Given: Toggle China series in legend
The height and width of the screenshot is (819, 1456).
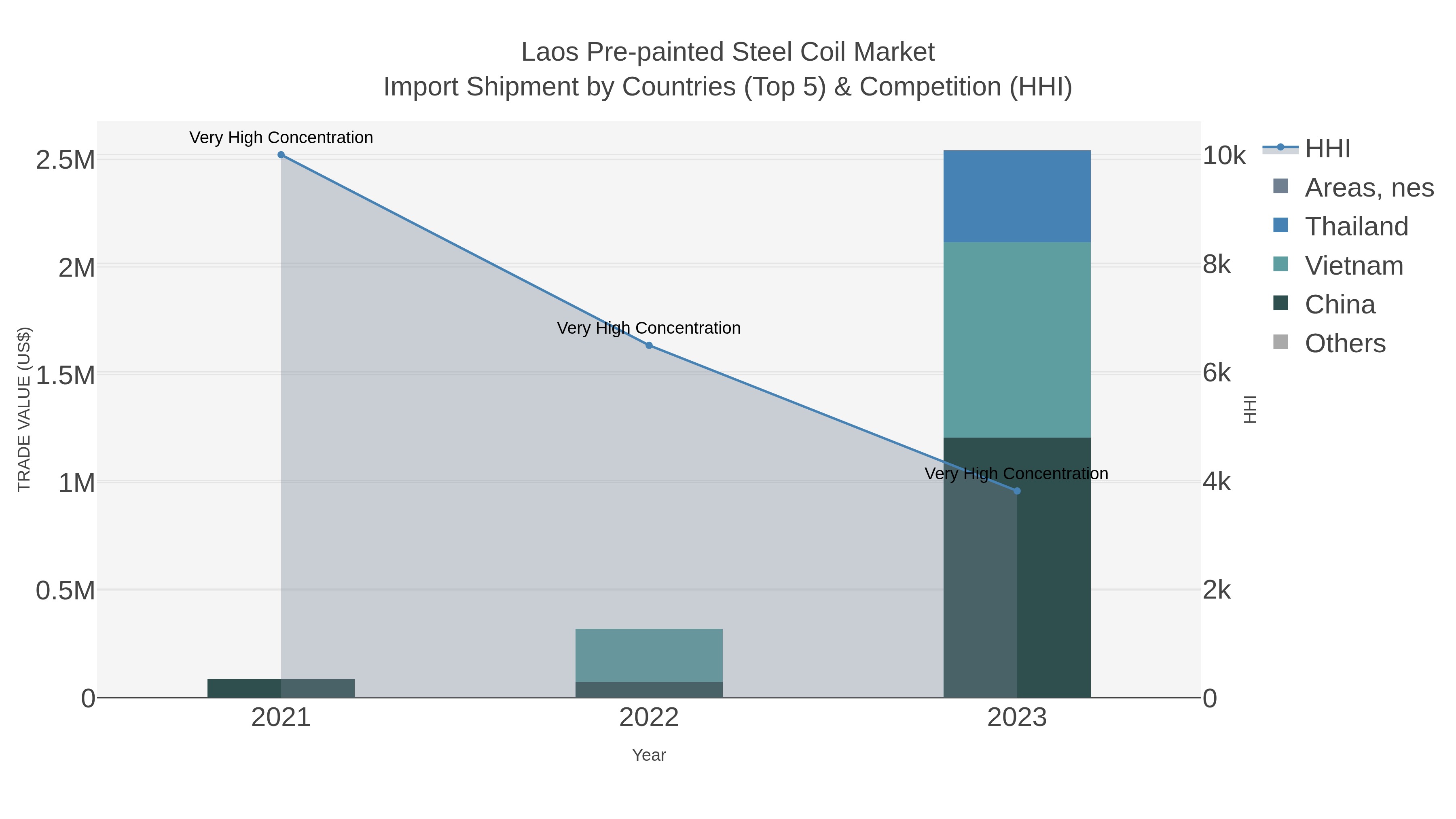Looking at the screenshot, I should click(1324, 305).
